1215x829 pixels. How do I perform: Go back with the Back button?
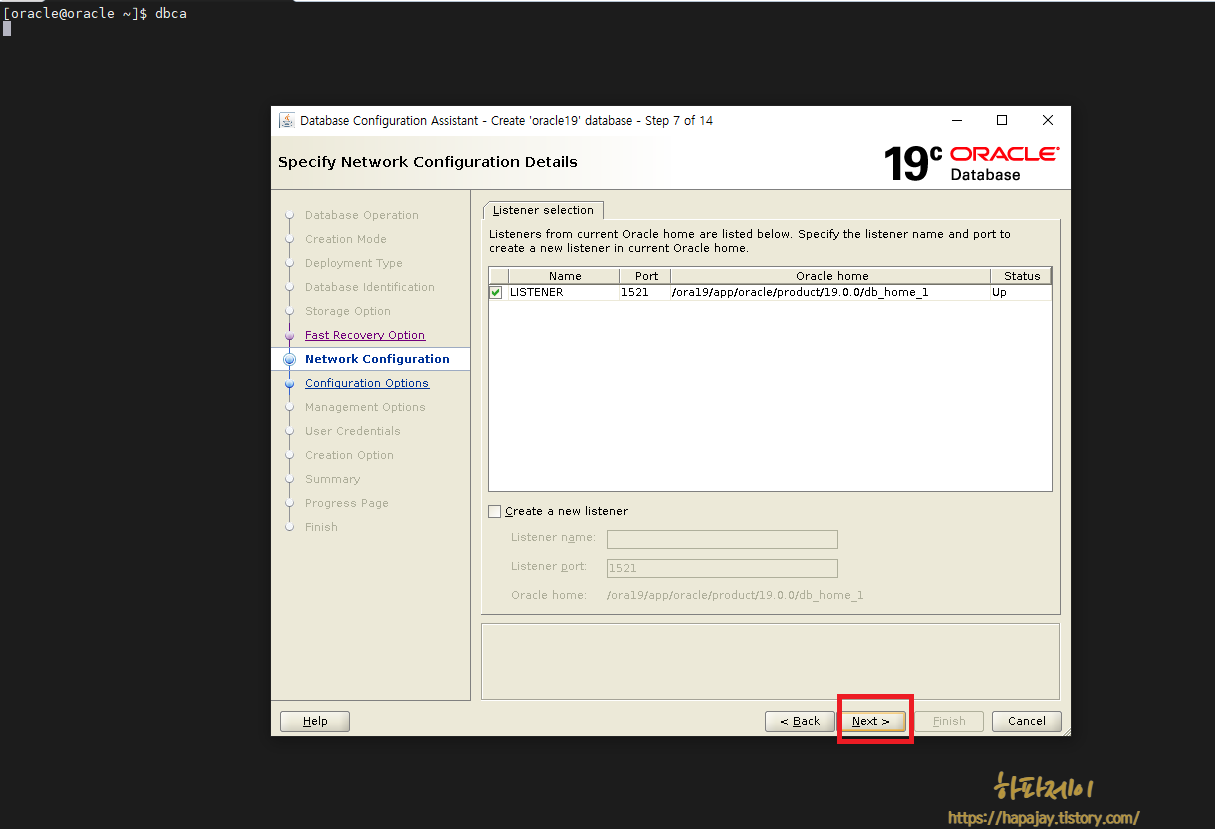[800, 721]
